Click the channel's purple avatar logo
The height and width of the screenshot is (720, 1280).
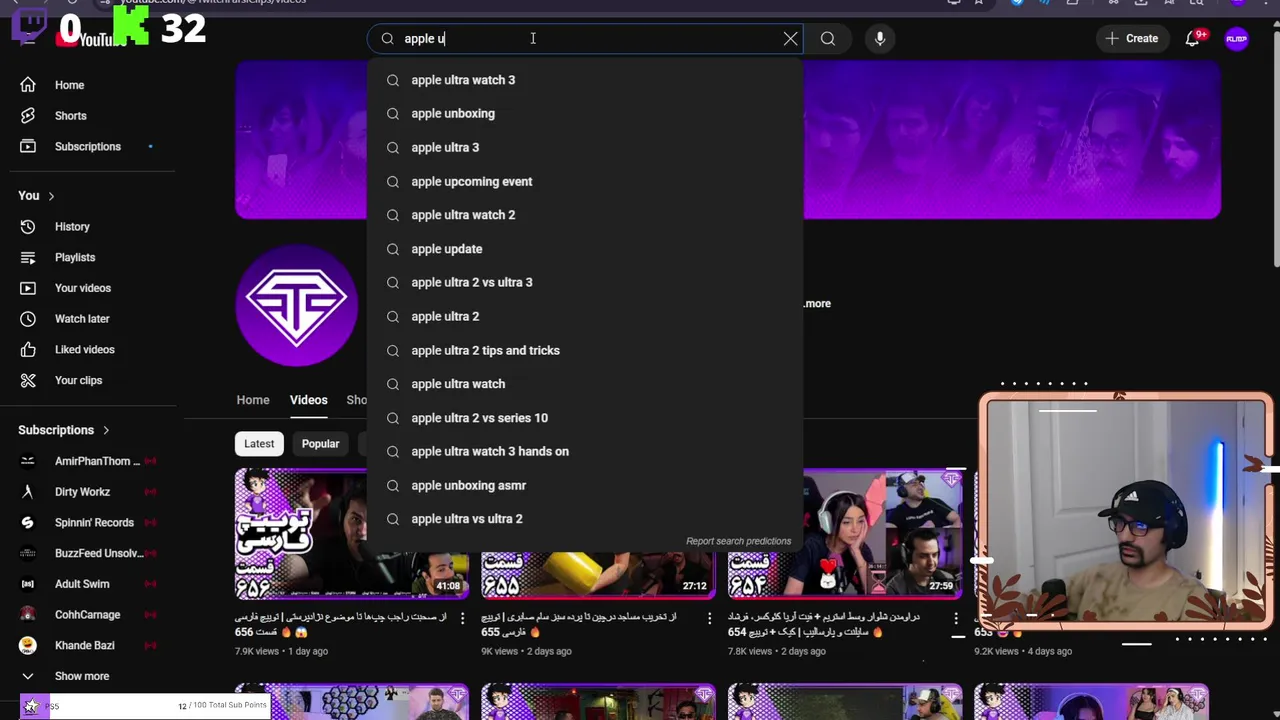297,305
